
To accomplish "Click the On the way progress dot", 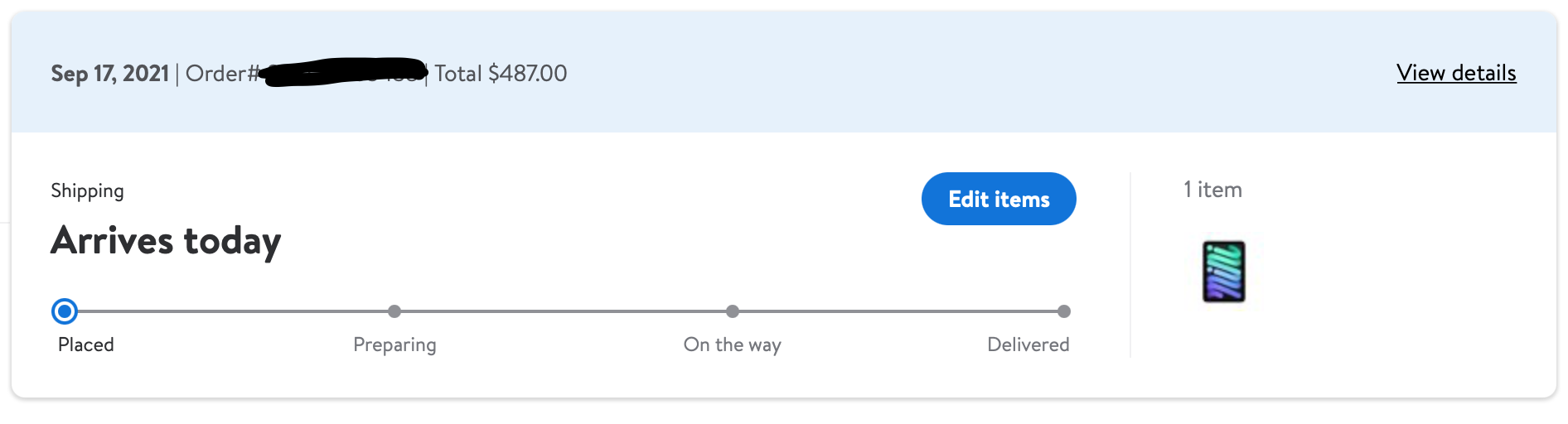I will click(x=733, y=311).
